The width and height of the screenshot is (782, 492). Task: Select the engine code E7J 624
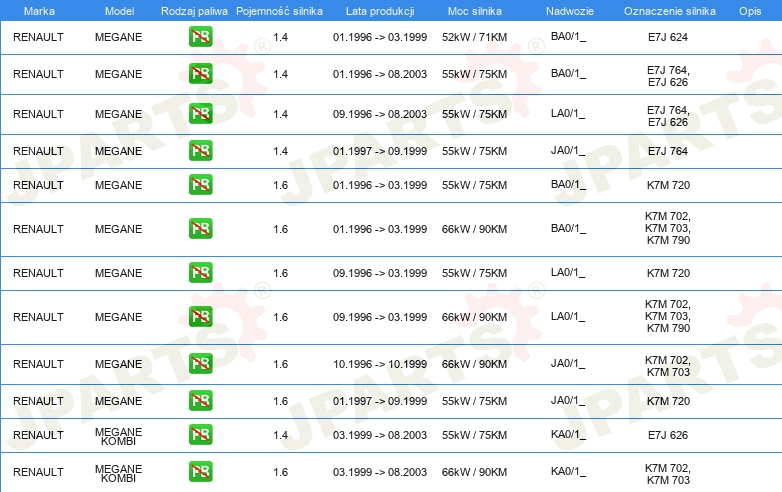[668, 37]
